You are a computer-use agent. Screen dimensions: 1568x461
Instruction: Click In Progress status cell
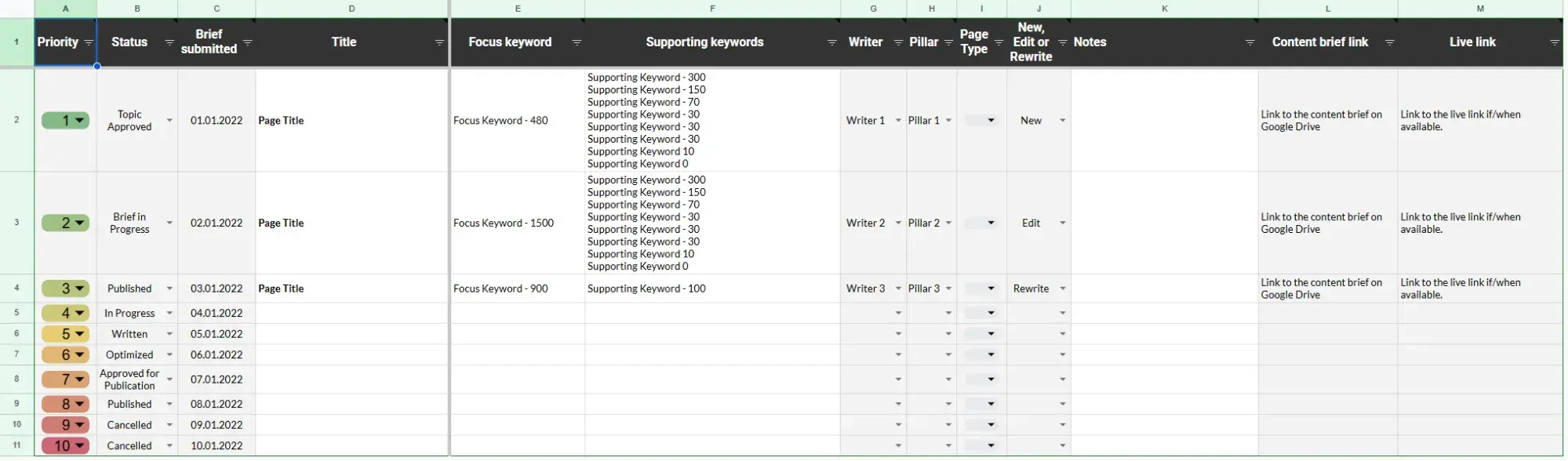(137, 313)
